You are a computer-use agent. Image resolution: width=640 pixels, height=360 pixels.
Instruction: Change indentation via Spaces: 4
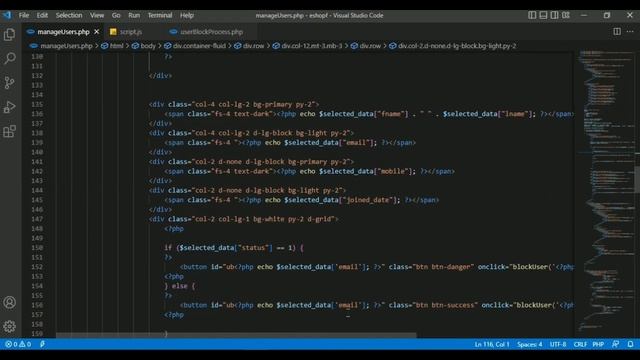[529, 344]
